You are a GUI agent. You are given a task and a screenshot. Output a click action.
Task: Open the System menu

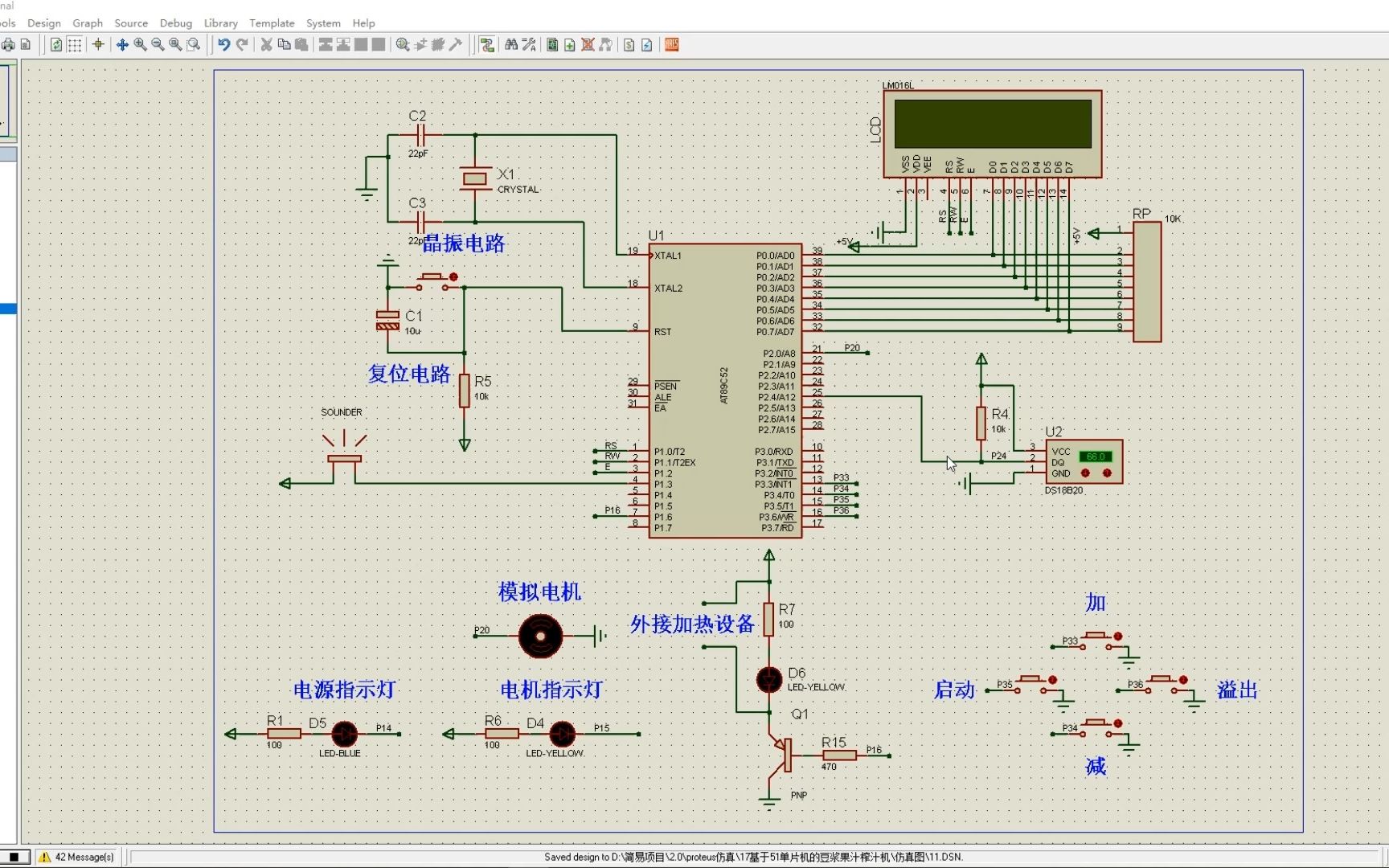point(323,23)
